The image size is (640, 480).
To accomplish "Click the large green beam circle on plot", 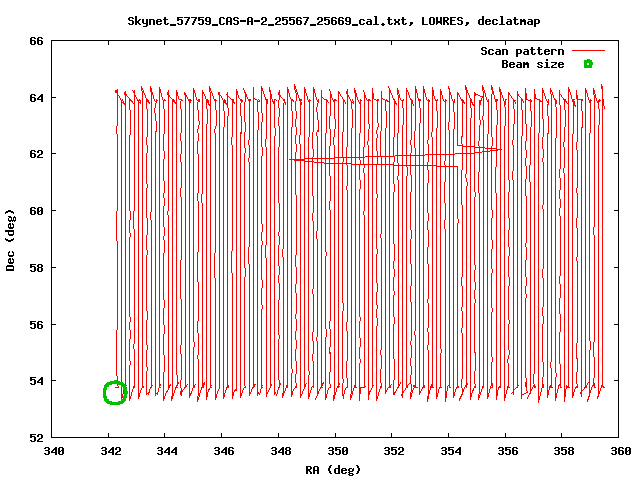I will coord(115,393).
